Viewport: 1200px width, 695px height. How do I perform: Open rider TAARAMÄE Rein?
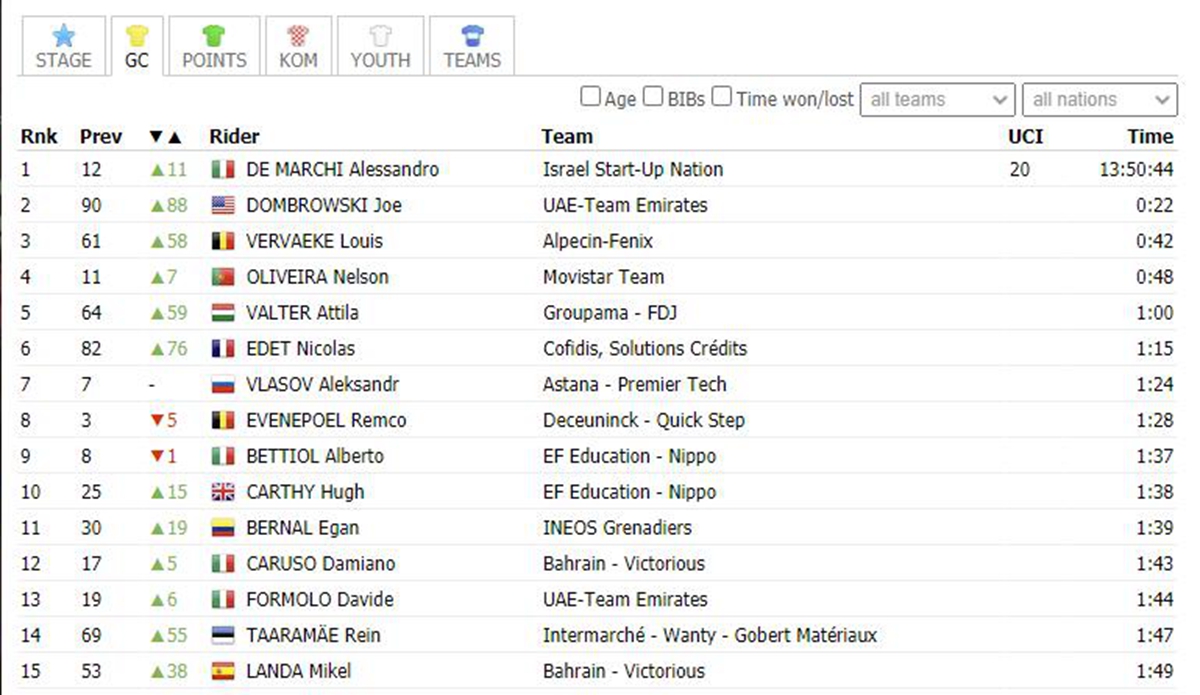tap(313, 635)
